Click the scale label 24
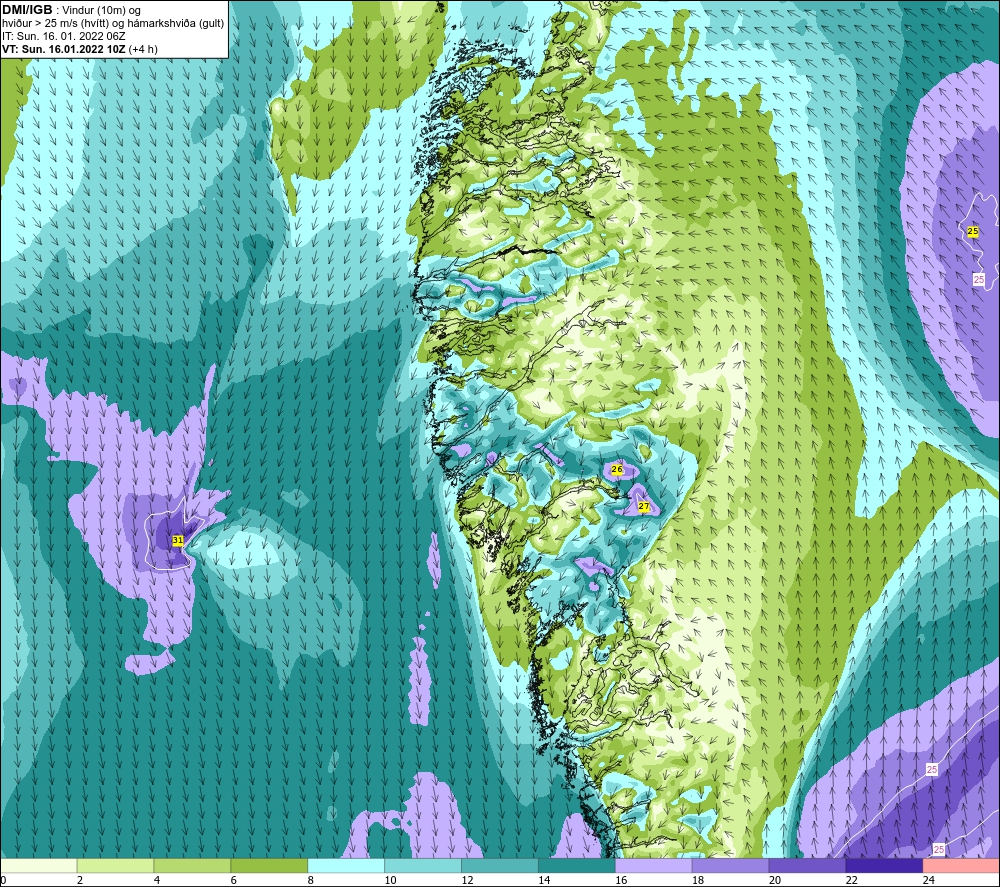The width and height of the screenshot is (1000, 887). (x=929, y=880)
